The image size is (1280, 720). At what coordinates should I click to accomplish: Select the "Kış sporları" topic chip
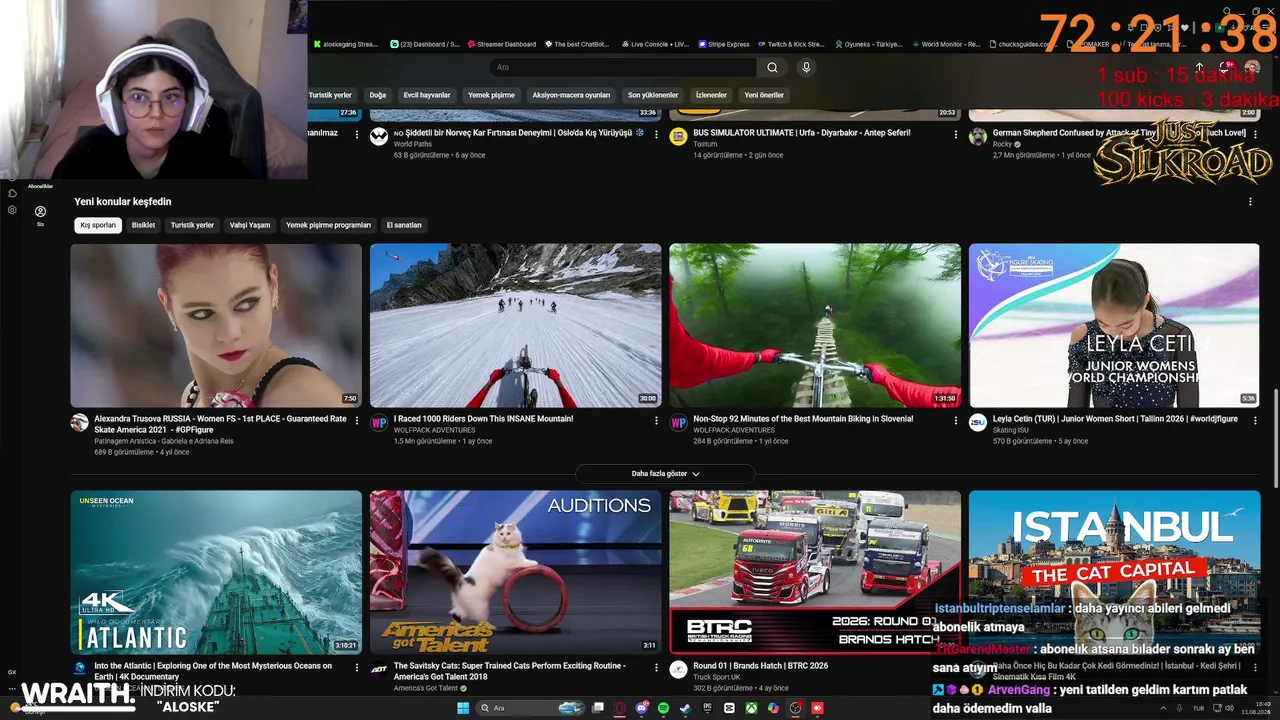tap(98, 225)
